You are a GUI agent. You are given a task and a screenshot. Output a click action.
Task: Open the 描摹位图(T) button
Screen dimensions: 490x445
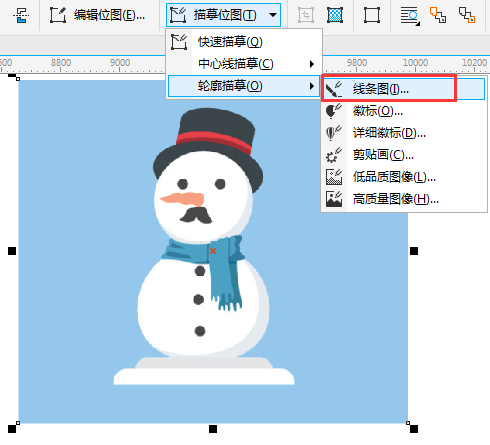(x=223, y=15)
